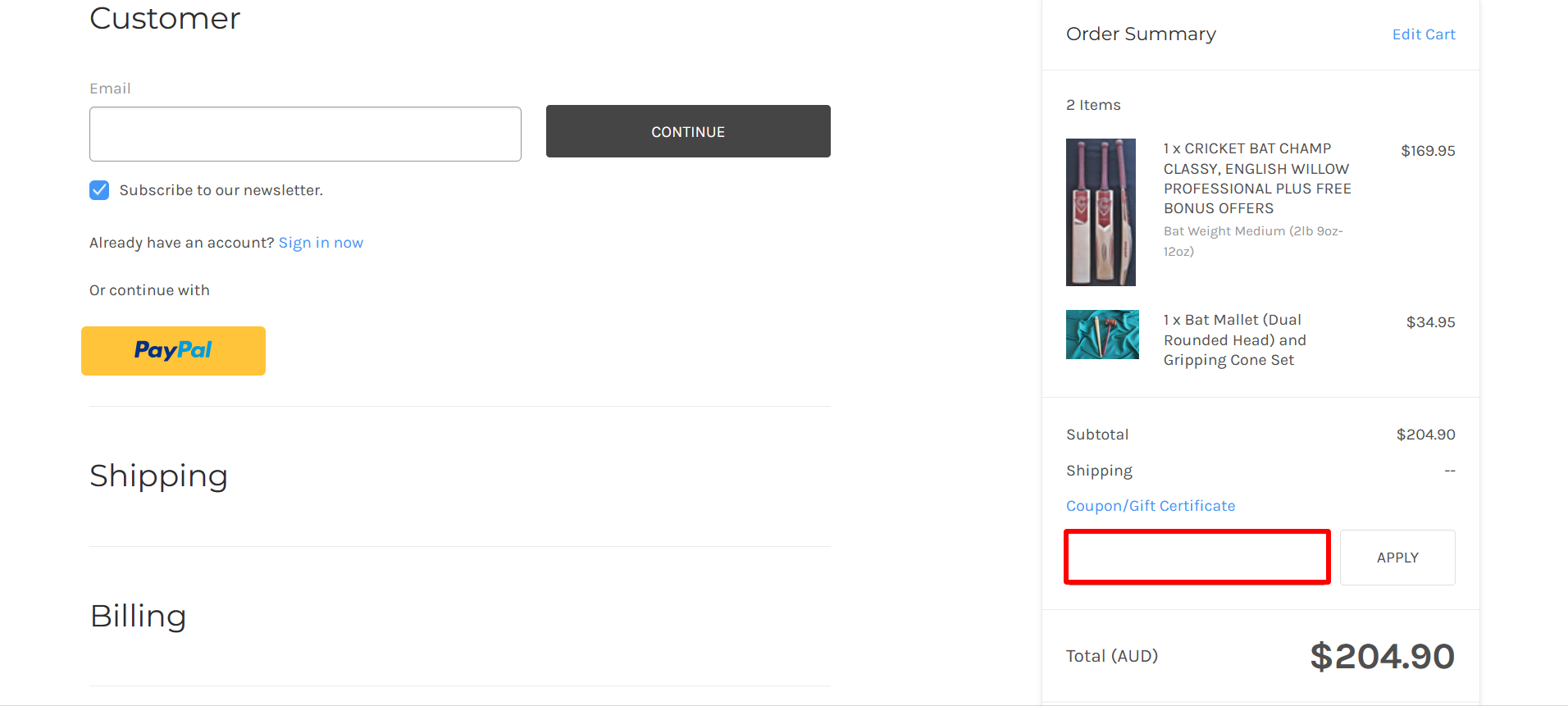1568x706 pixels.
Task: Pay using the PayPal button
Action: point(173,351)
